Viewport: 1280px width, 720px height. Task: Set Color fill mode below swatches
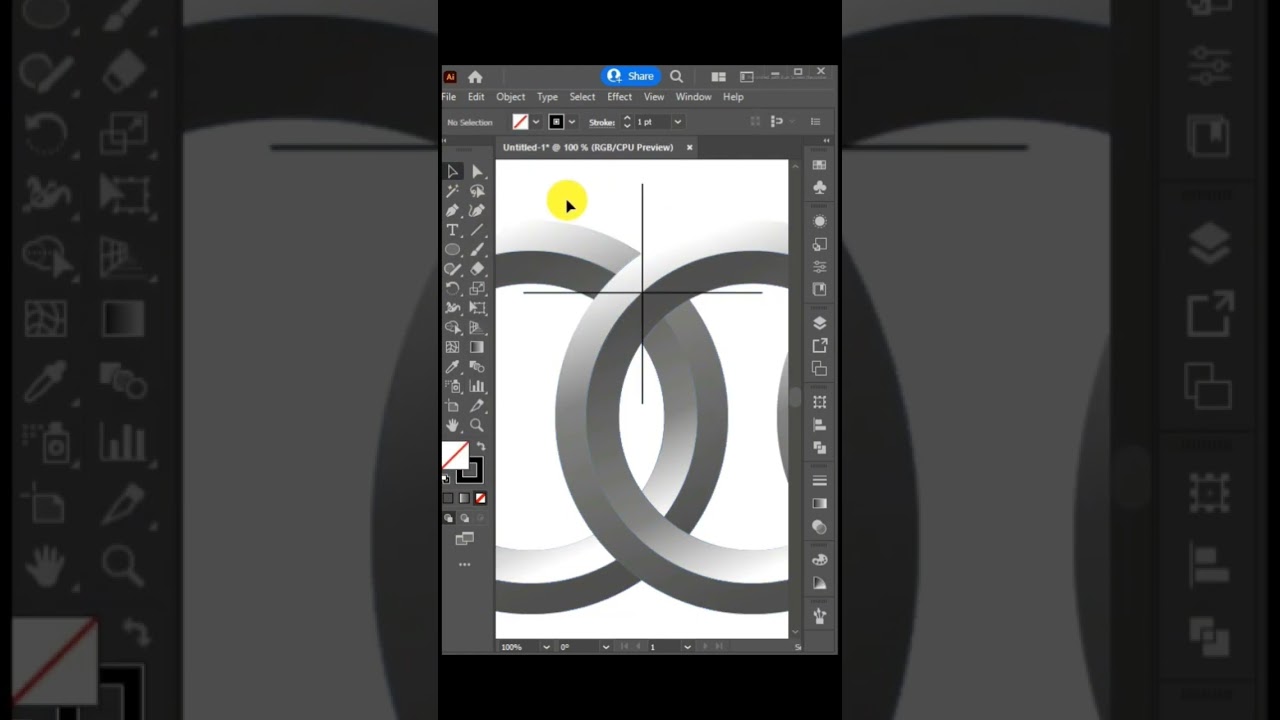point(448,498)
